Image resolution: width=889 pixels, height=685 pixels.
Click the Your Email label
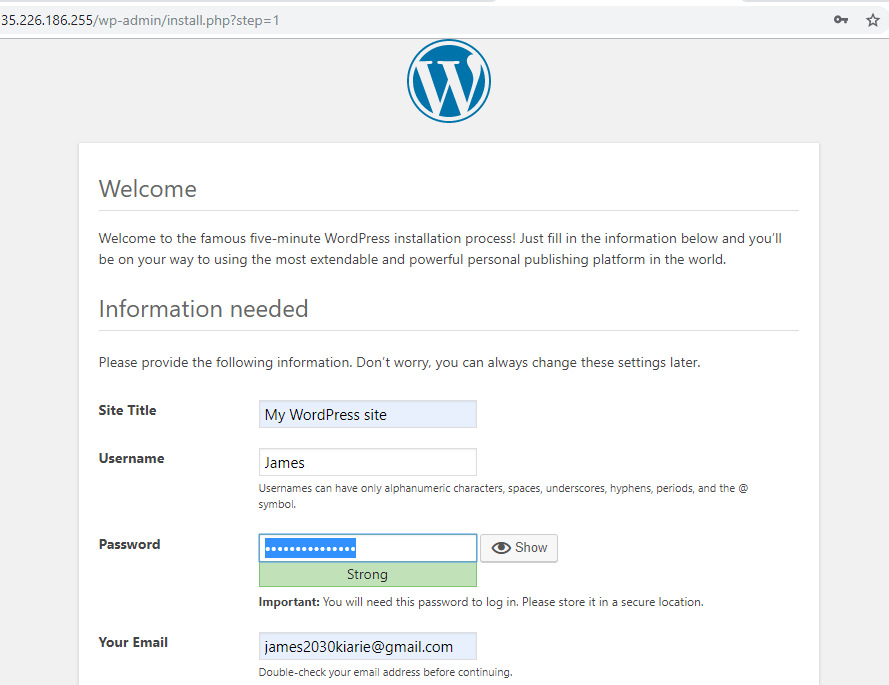[133, 643]
